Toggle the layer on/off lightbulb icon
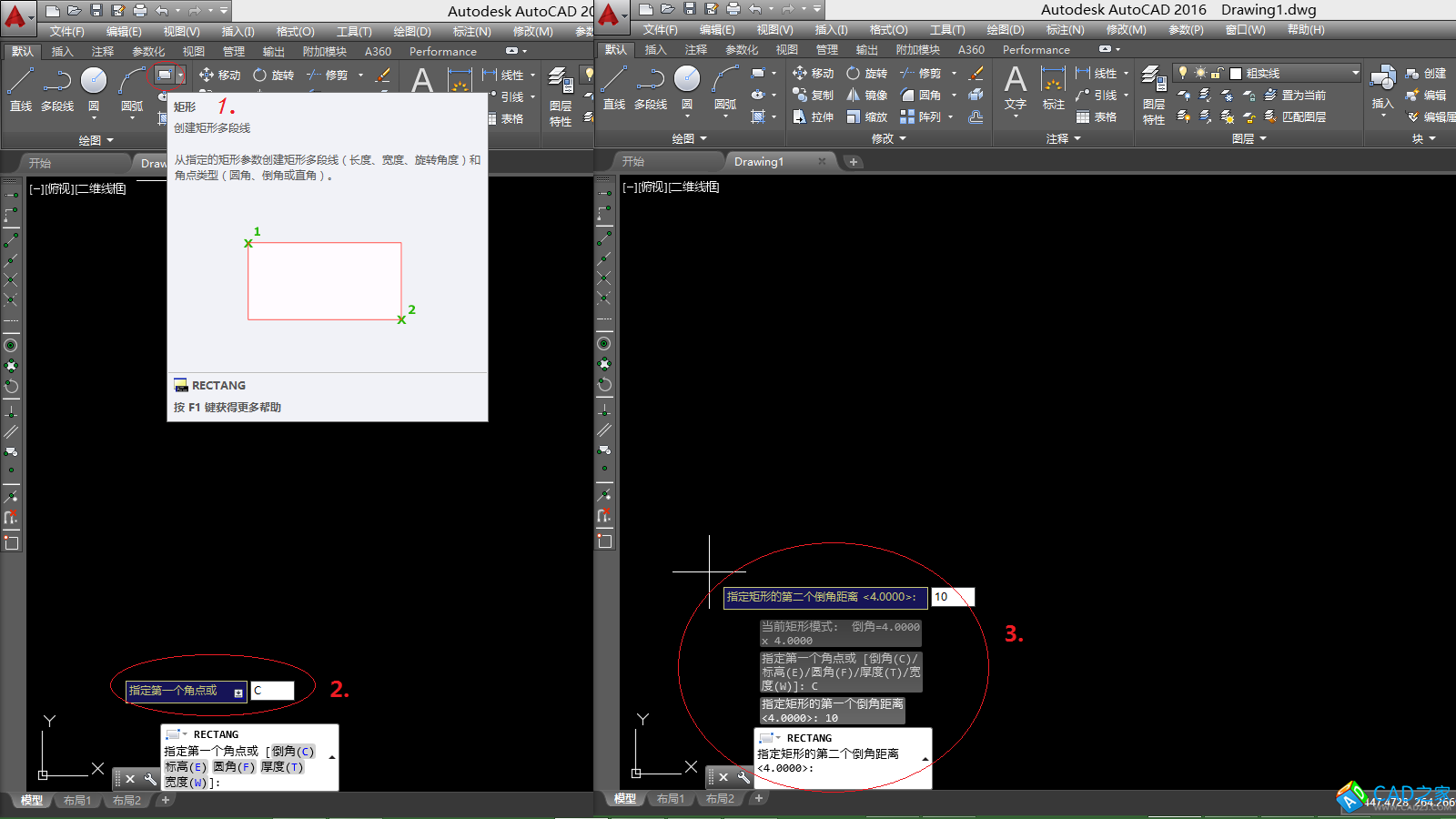 tap(1183, 73)
